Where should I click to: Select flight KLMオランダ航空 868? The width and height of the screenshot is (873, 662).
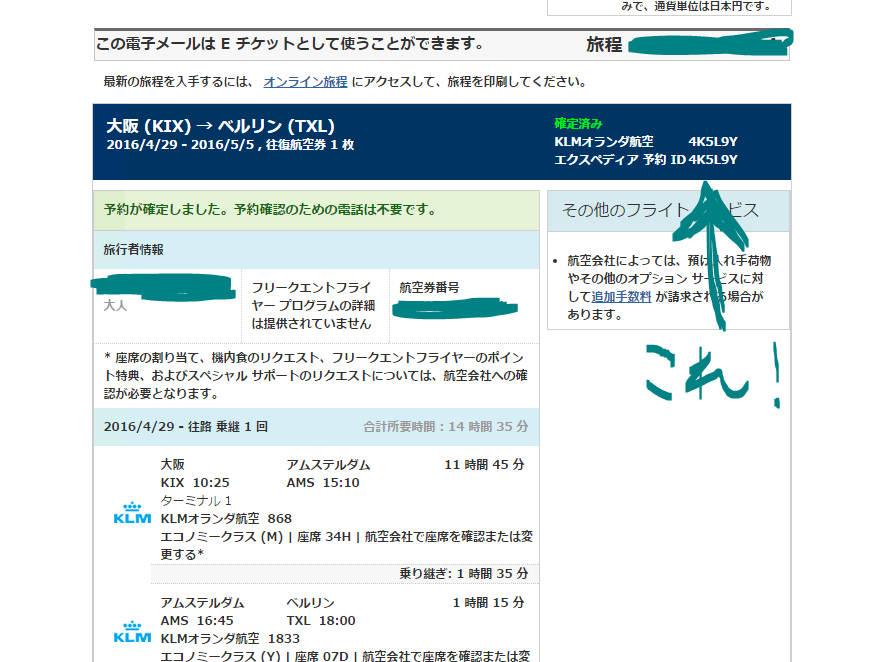click(226, 518)
